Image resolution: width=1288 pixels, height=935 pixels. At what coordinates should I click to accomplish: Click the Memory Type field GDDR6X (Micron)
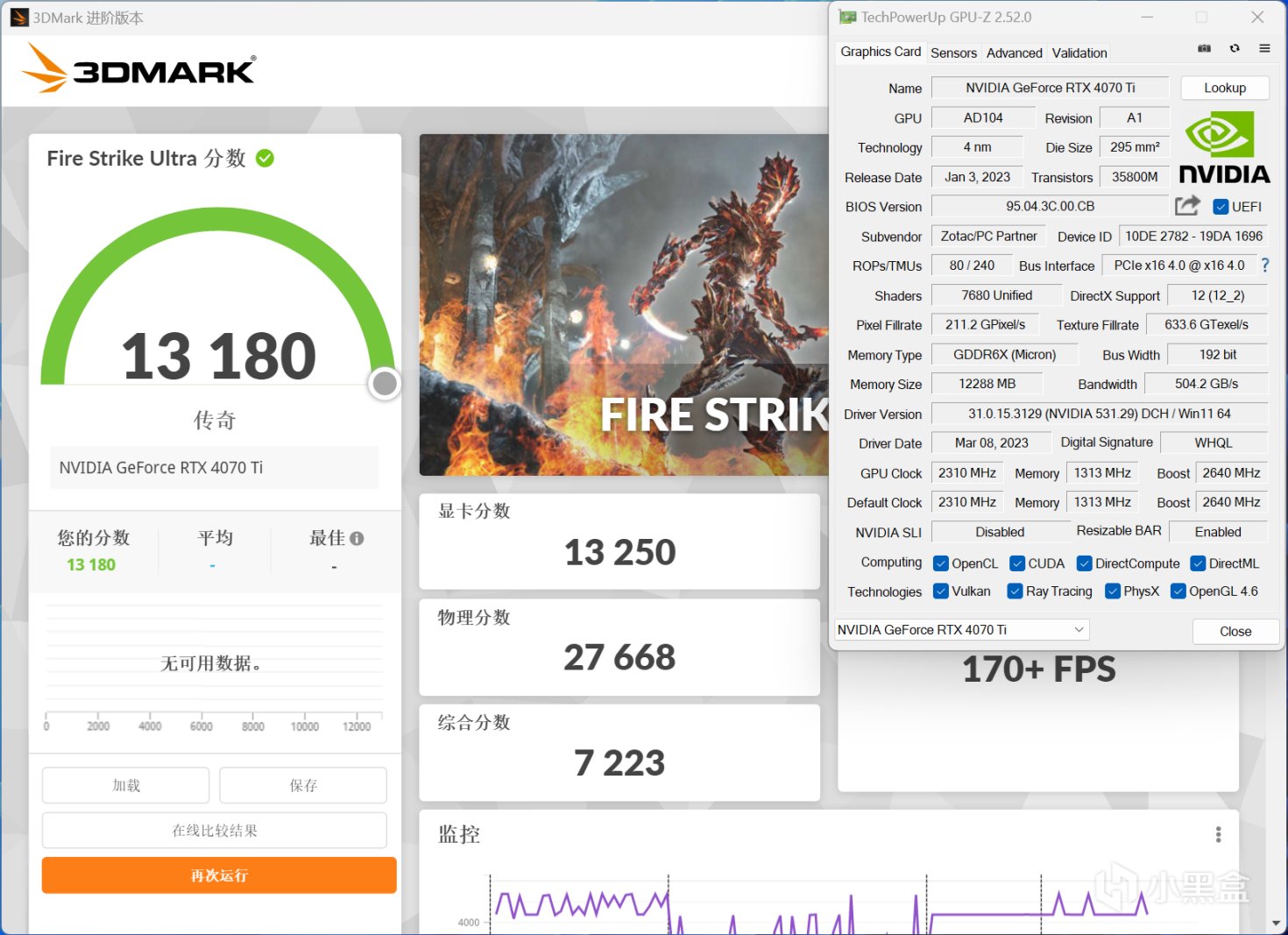1004,354
